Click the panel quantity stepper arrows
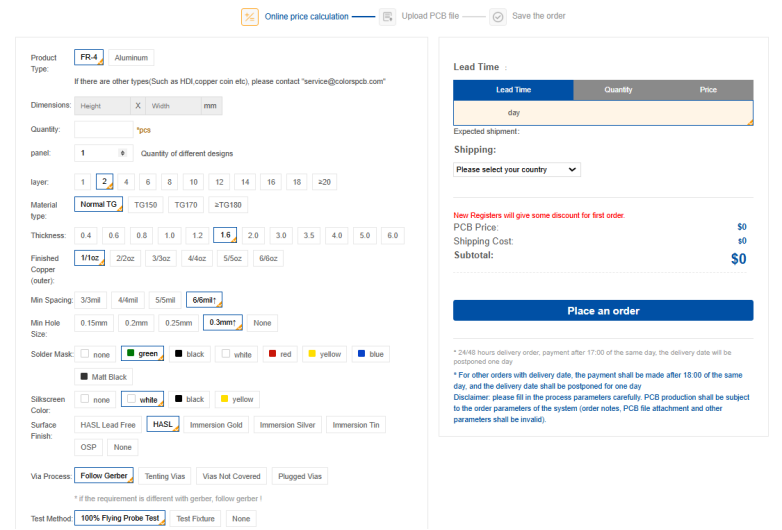Viewport: 782px width, 530px height. 122,153
